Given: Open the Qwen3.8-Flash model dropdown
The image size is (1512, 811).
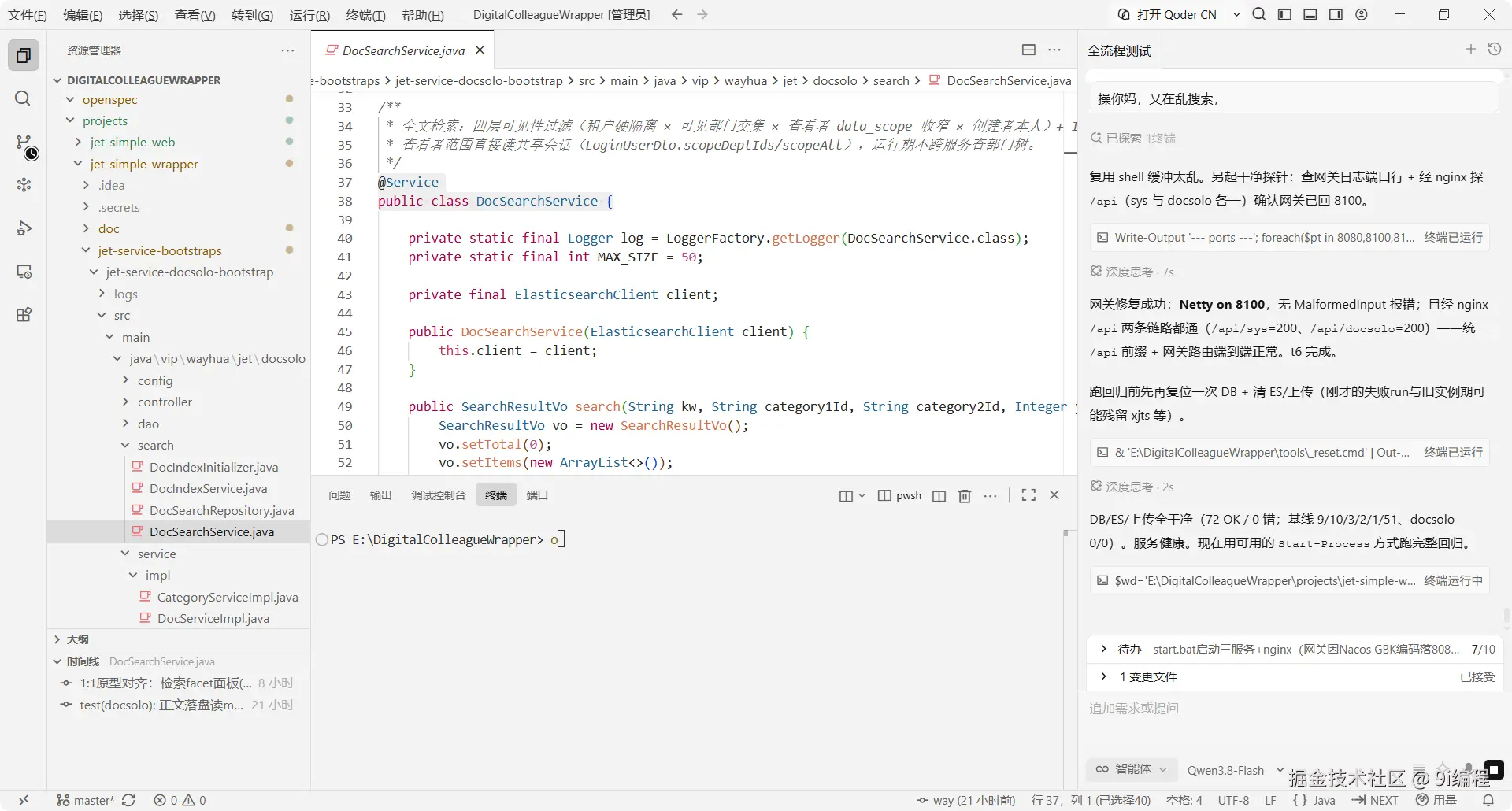Looking at the screenshot, I should (x=1235, y=770).
